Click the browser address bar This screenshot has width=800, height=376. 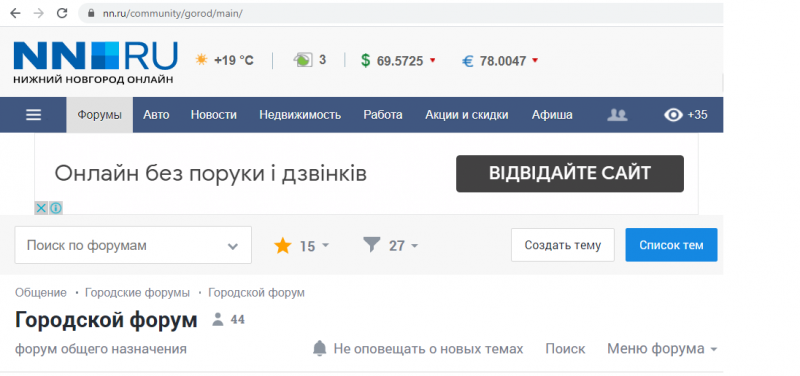[401, 13]
